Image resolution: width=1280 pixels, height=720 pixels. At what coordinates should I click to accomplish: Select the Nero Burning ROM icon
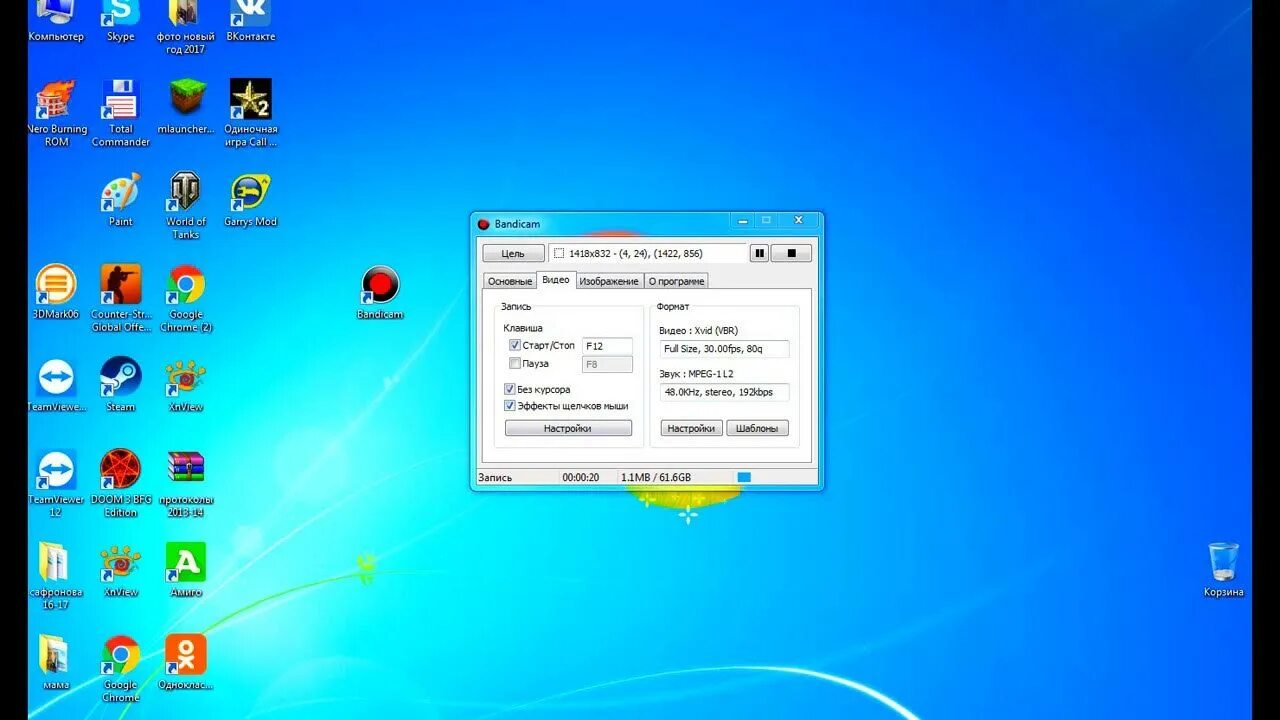[56, 114]
